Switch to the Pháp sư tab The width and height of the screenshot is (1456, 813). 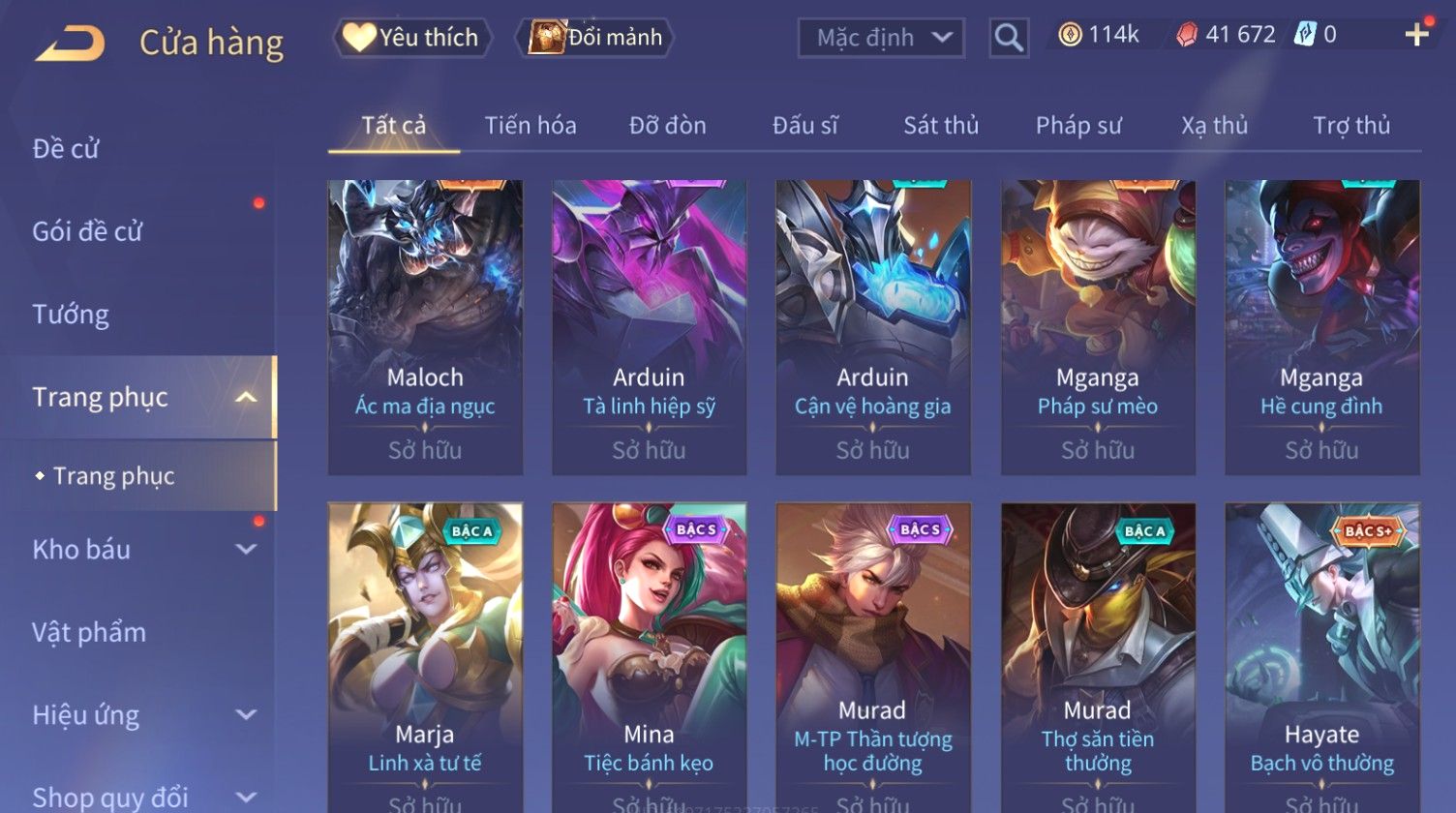pos(1078,126)
